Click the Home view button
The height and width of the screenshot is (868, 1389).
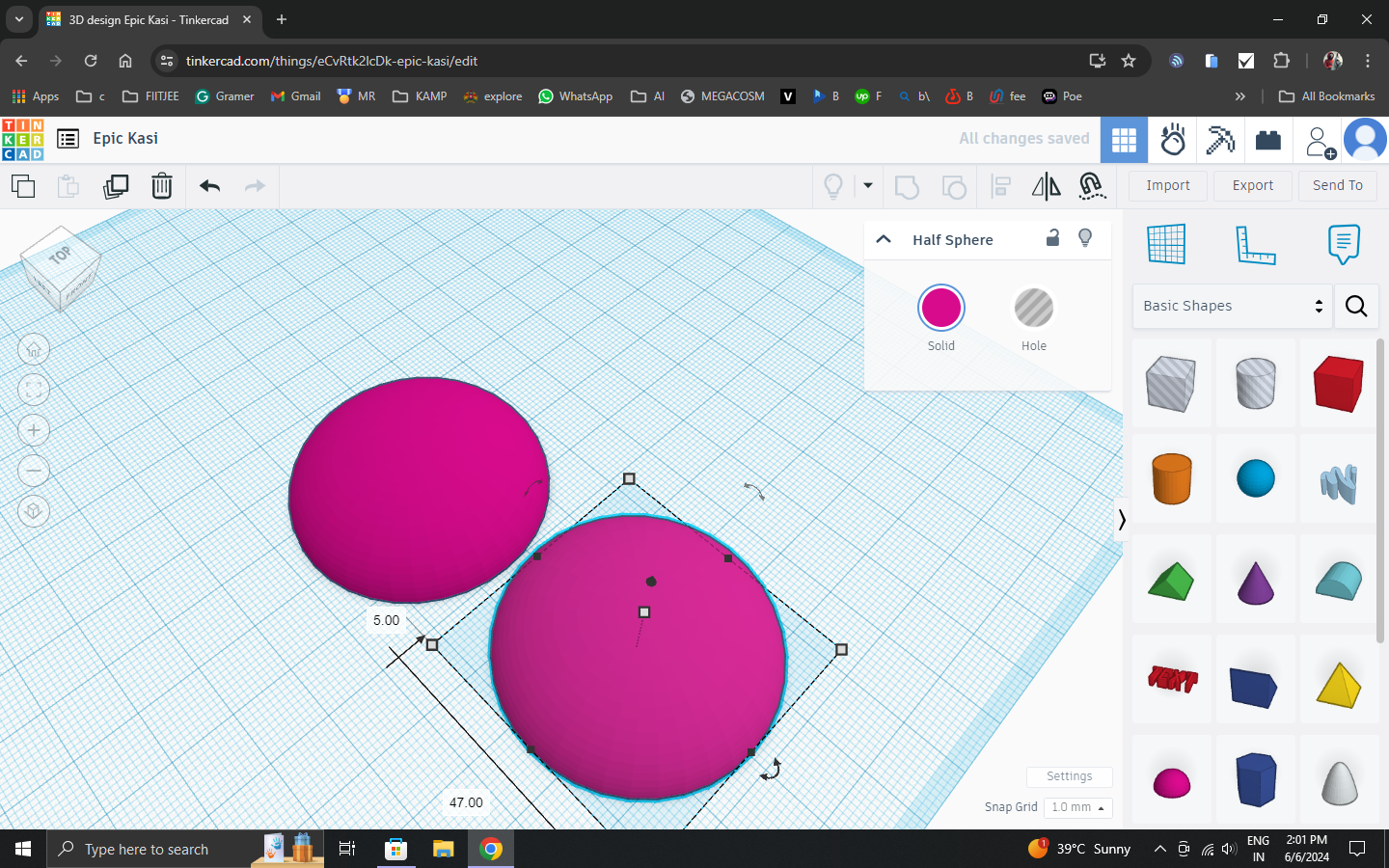34,349
